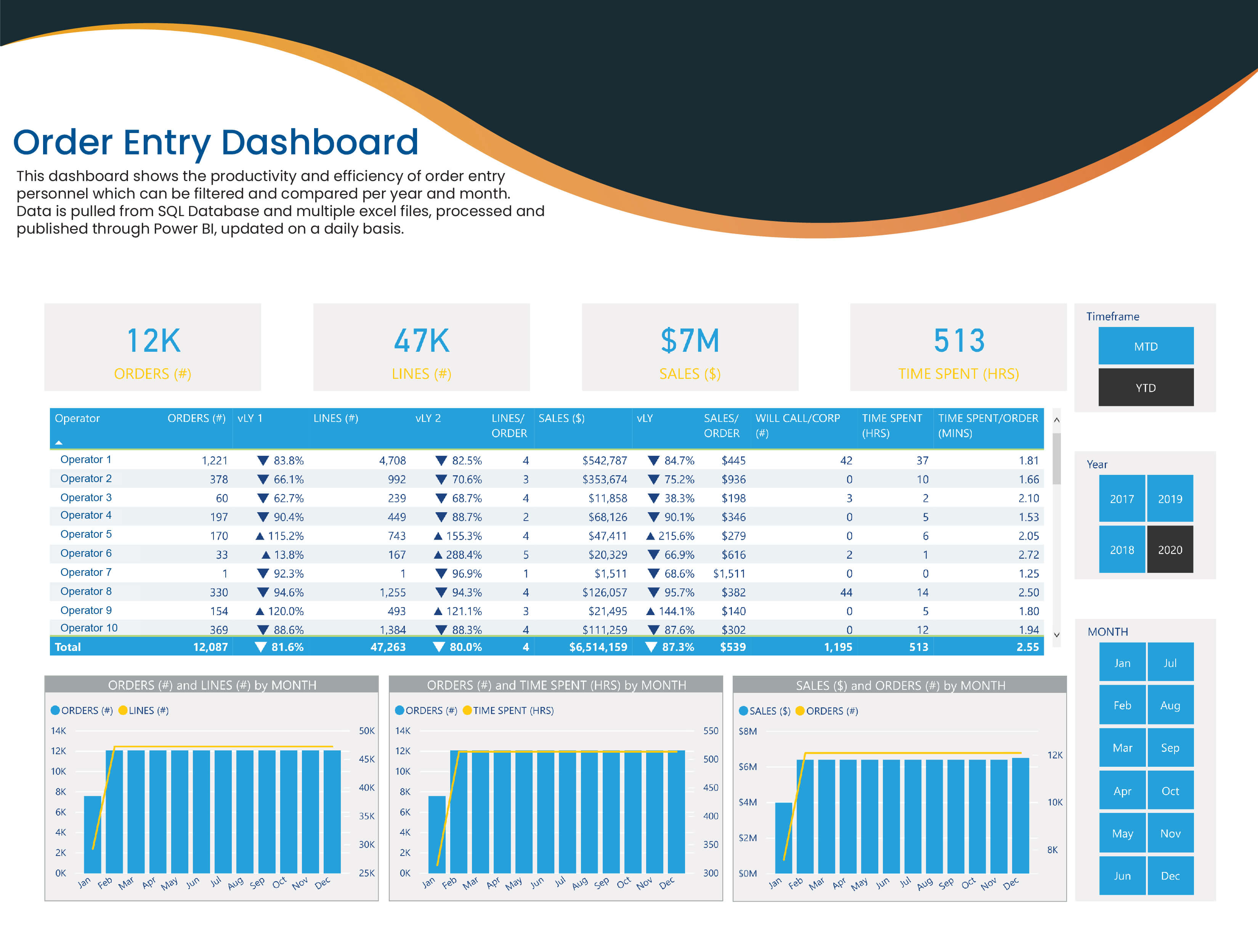Screen dimensions: 1258x952
Task: Select the MTD timeframe button
Action: point(1146,346)
